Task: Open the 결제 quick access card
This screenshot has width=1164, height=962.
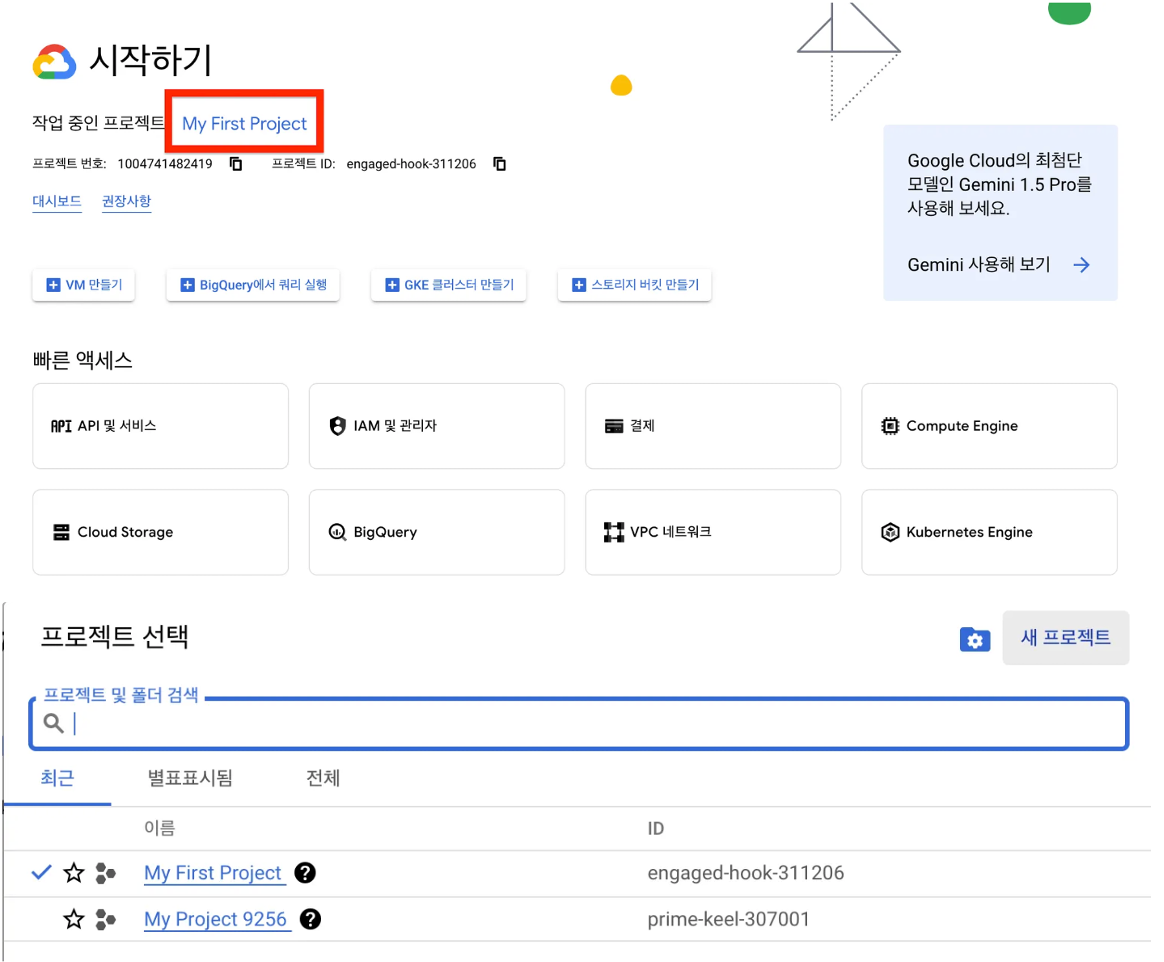Action: [x=713, y=426]
